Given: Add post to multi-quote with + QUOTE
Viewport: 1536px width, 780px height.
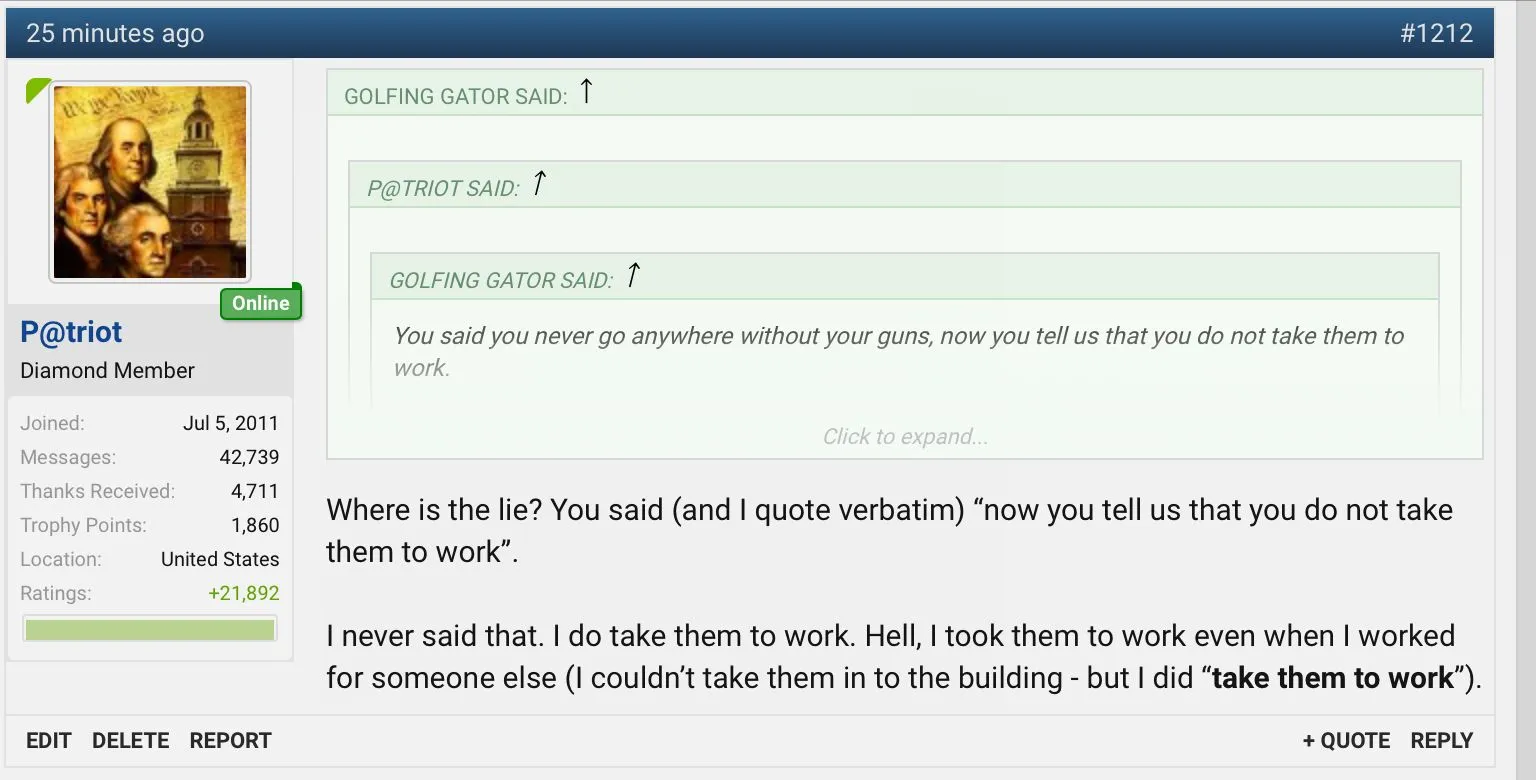Looking at the screenshot, I should coord(1345,741).
